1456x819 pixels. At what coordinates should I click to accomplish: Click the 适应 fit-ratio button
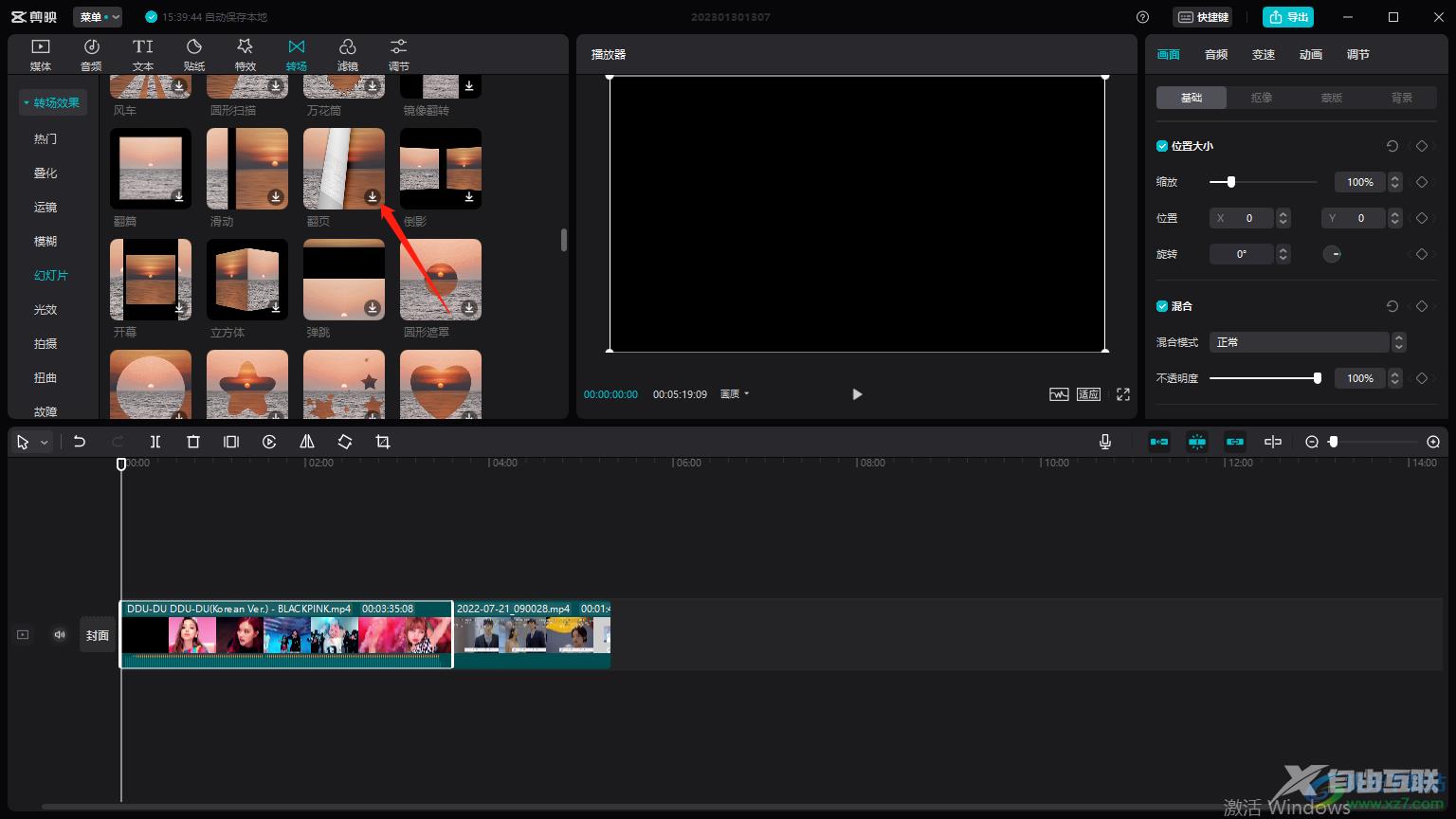pyautogui.click(x=1088, y=394)
